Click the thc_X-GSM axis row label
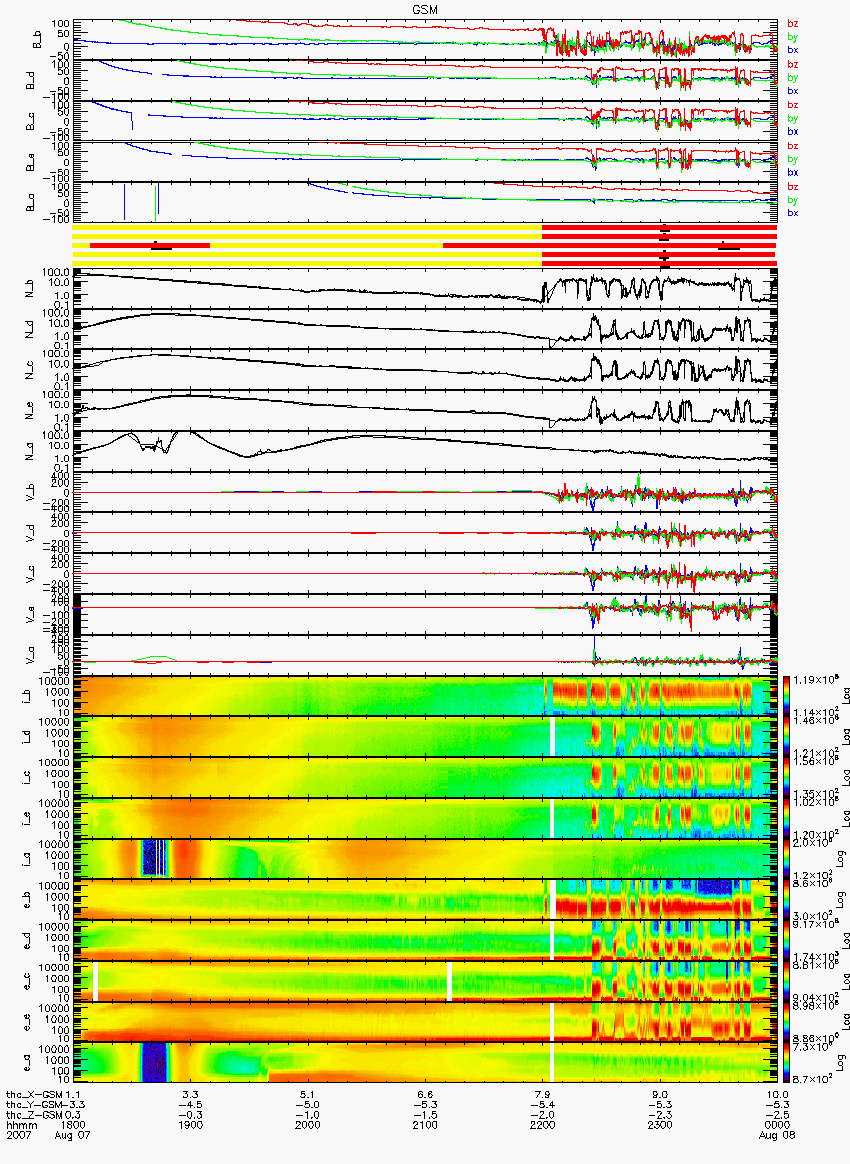Screen dimensions: 850x1164 click(x=35, y=1094)
